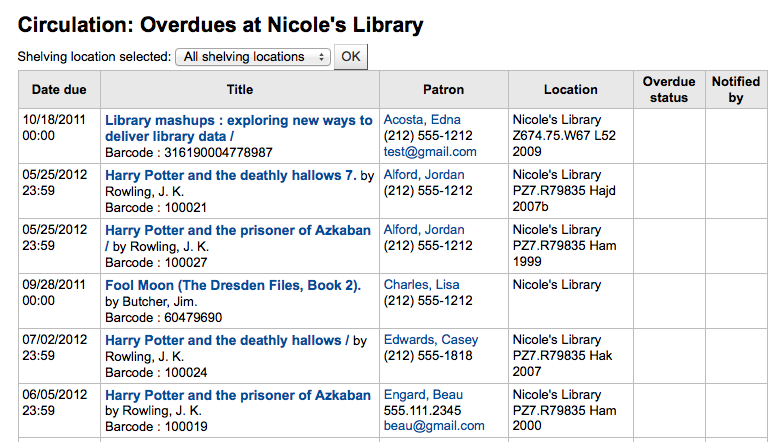The width and height of the screenshot is (776, 442).
Task: Open Fool Moon (The Dresden Files, Book 2)
Action: (x=232, y=285)
